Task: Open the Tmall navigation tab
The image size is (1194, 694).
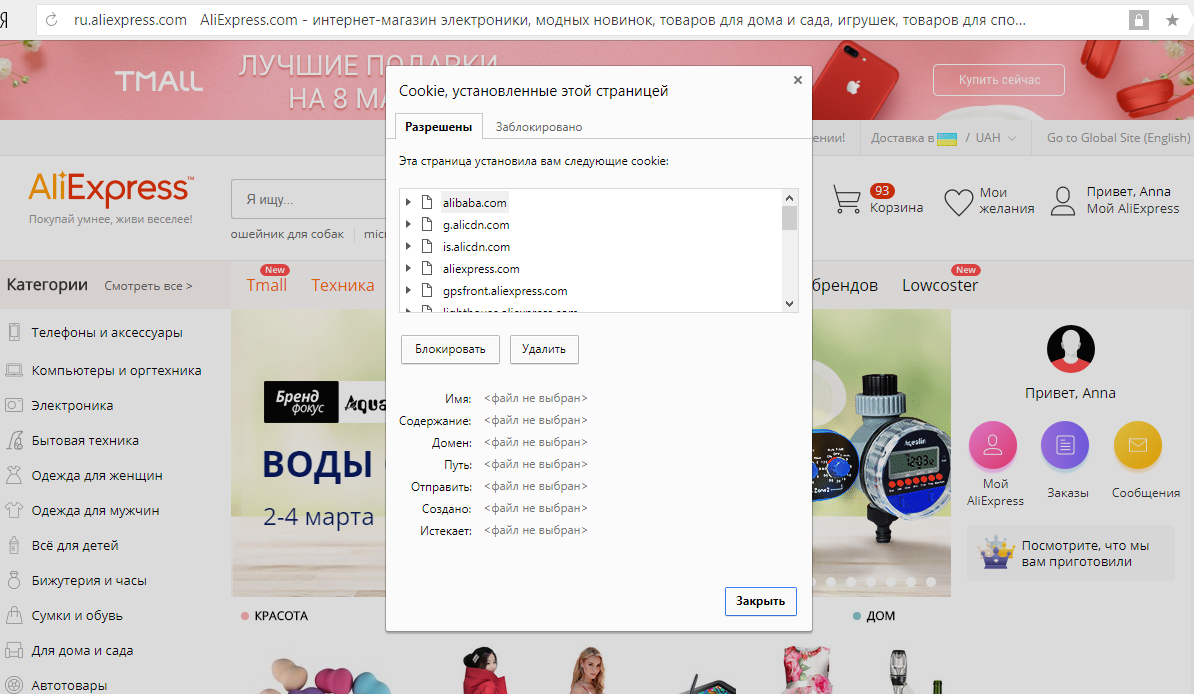Action: [267, 285]
